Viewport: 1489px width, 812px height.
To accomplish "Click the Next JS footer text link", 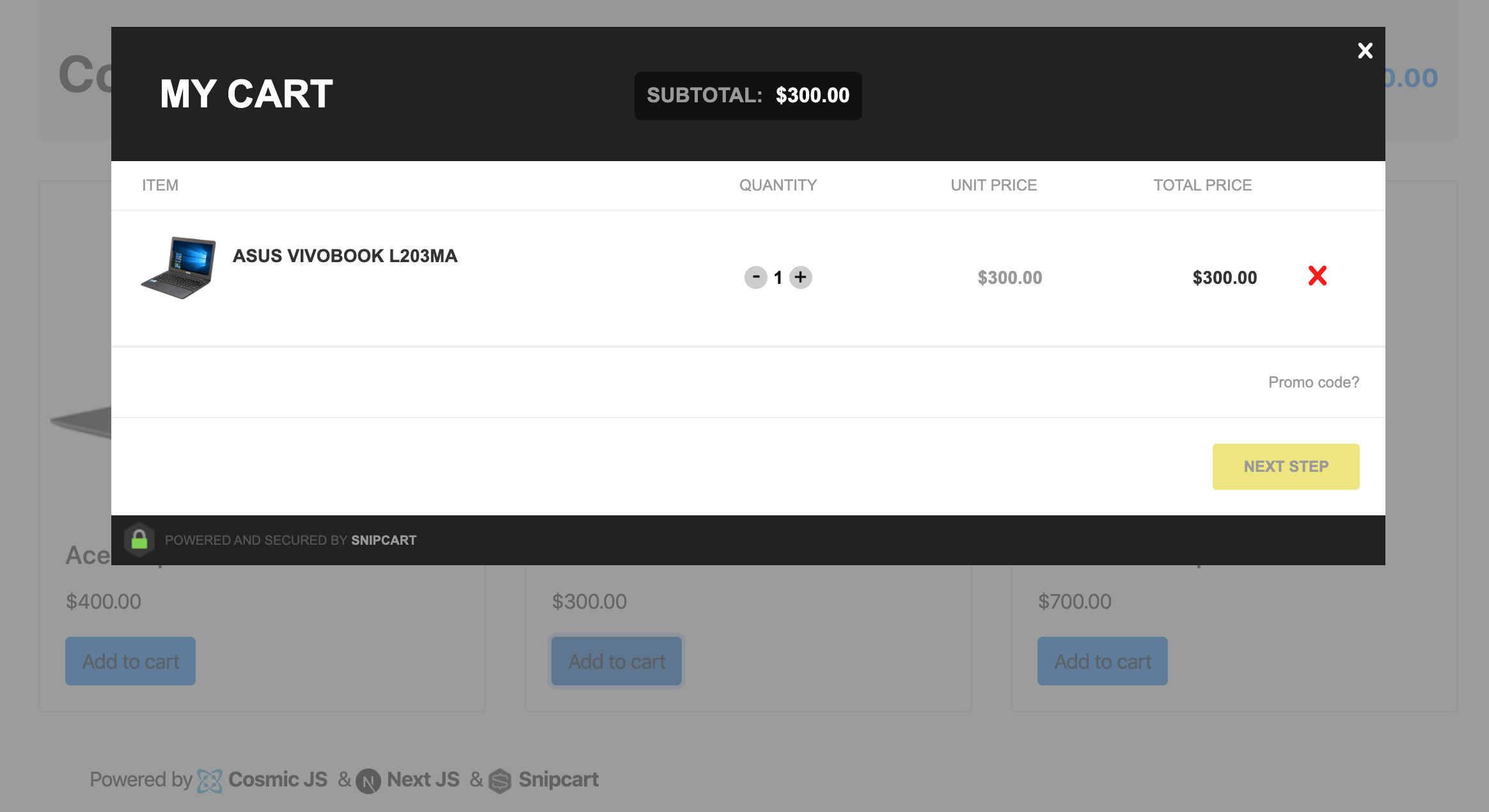I will (x=423, y=779).
